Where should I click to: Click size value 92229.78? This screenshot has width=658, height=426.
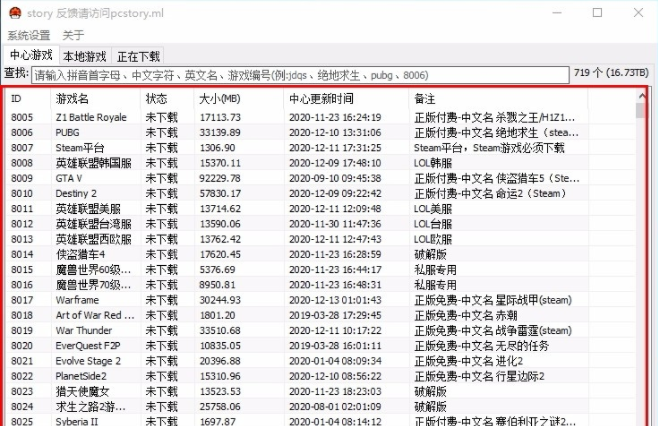220,178
